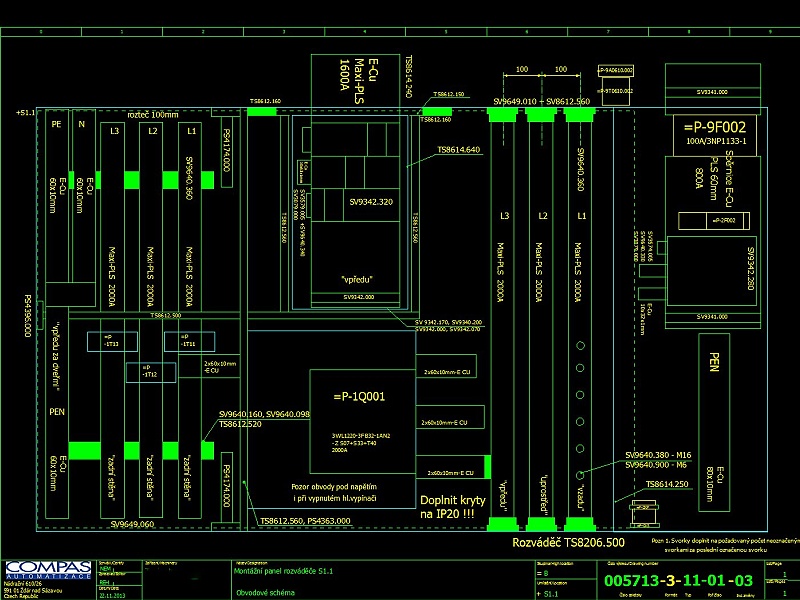Viewport: 800px width, 600px height.
Task: Select the "TS8612.560, PS4363.000" callout
Action: coord(305,521)
